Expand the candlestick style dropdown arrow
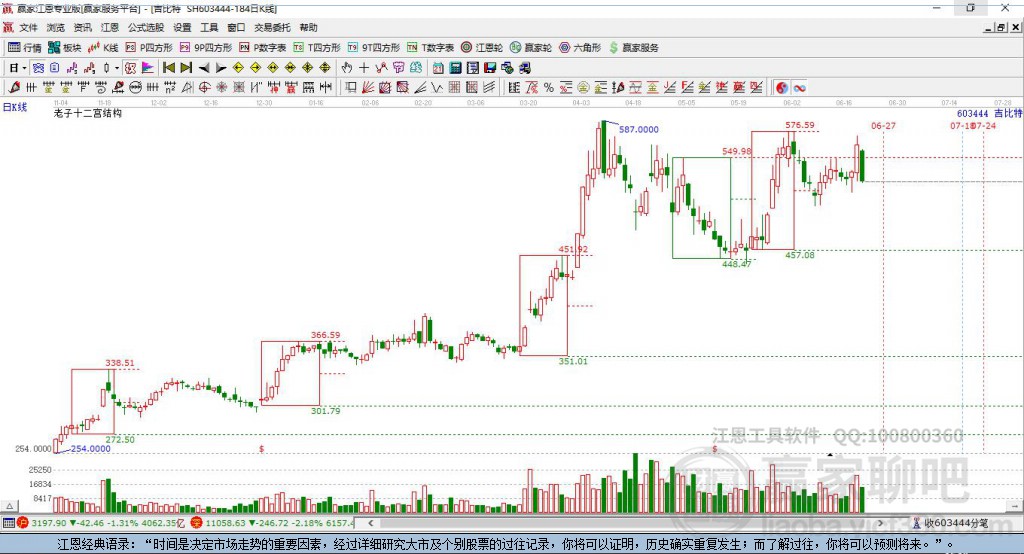This screenshot has width=1024, height=554. pyautogui.click(x=117, y=68)
